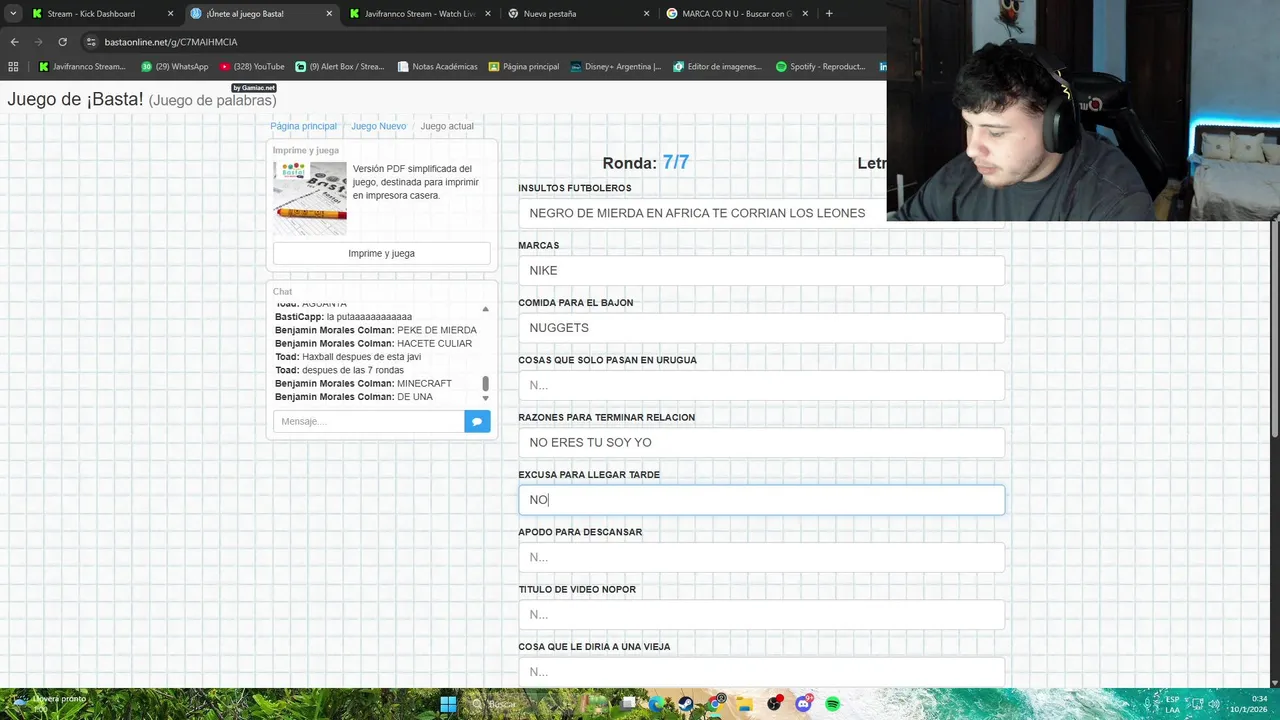This screenshot has height=720, width=1280.
Task: Open Spotify bookmark in bookmarks bar
Action: 821,67
